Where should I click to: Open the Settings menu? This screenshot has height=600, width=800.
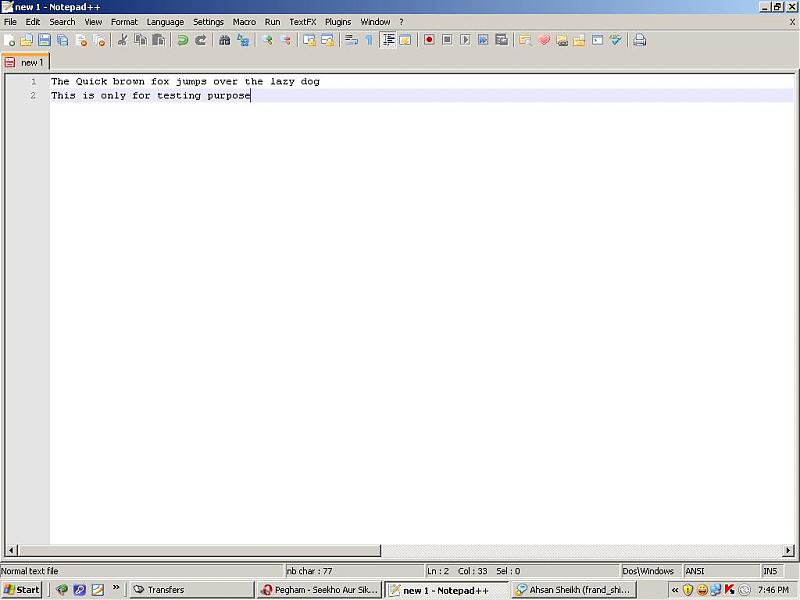208,22
